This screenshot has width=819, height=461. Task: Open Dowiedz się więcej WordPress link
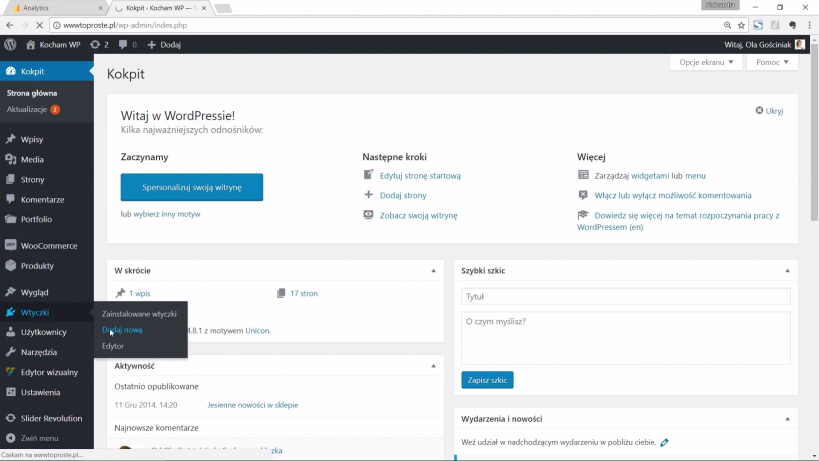[x=678, y=221]
